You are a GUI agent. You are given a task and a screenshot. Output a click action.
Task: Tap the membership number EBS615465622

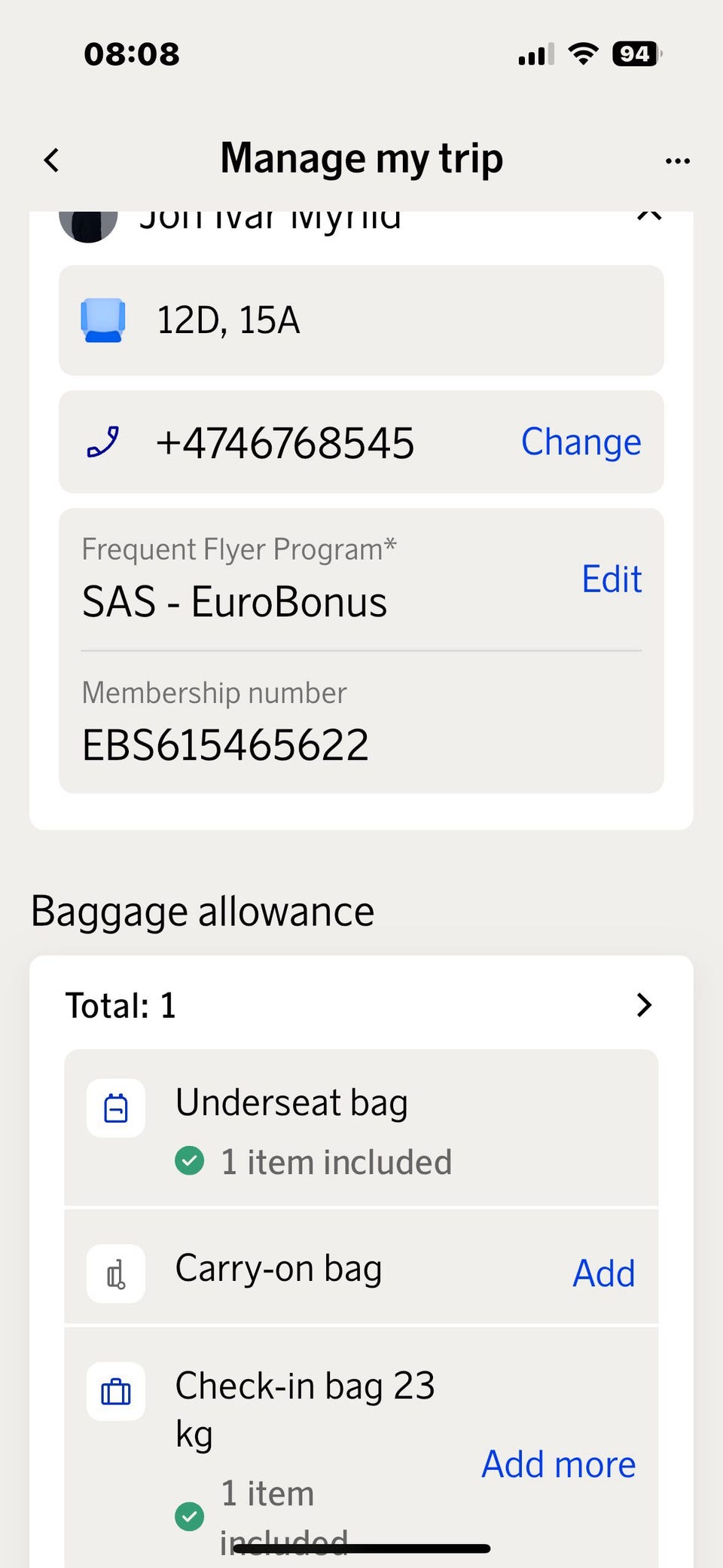click(x=225, y=745)
